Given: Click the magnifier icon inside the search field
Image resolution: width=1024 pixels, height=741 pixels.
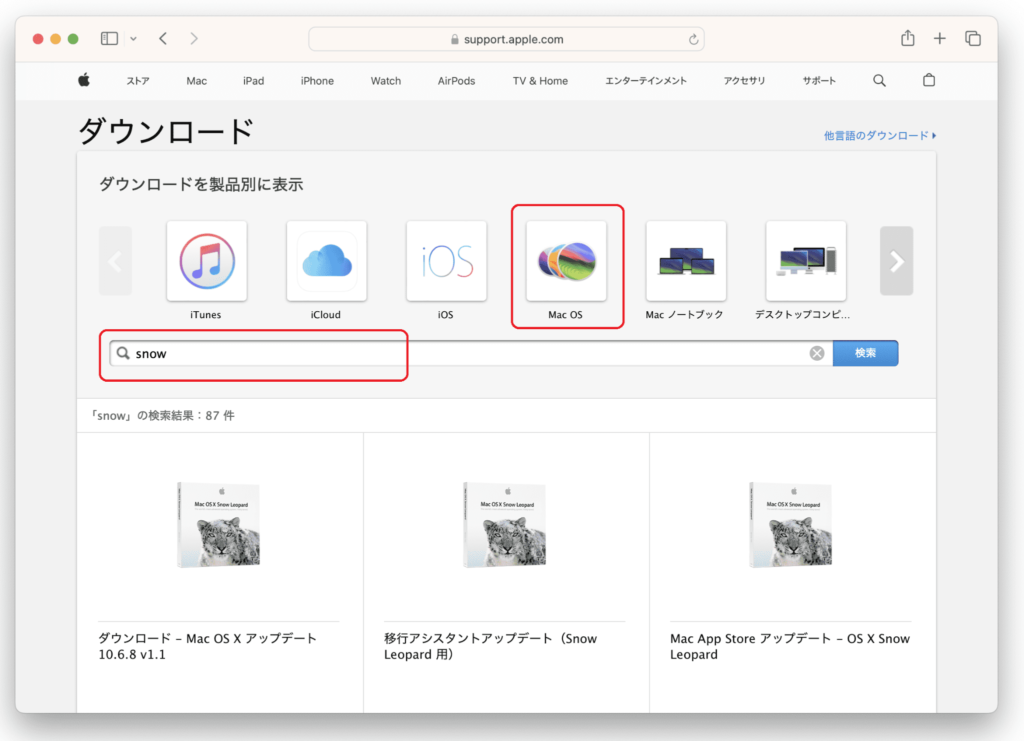Looking at the screenshot, I should click(x=123, y=353).
